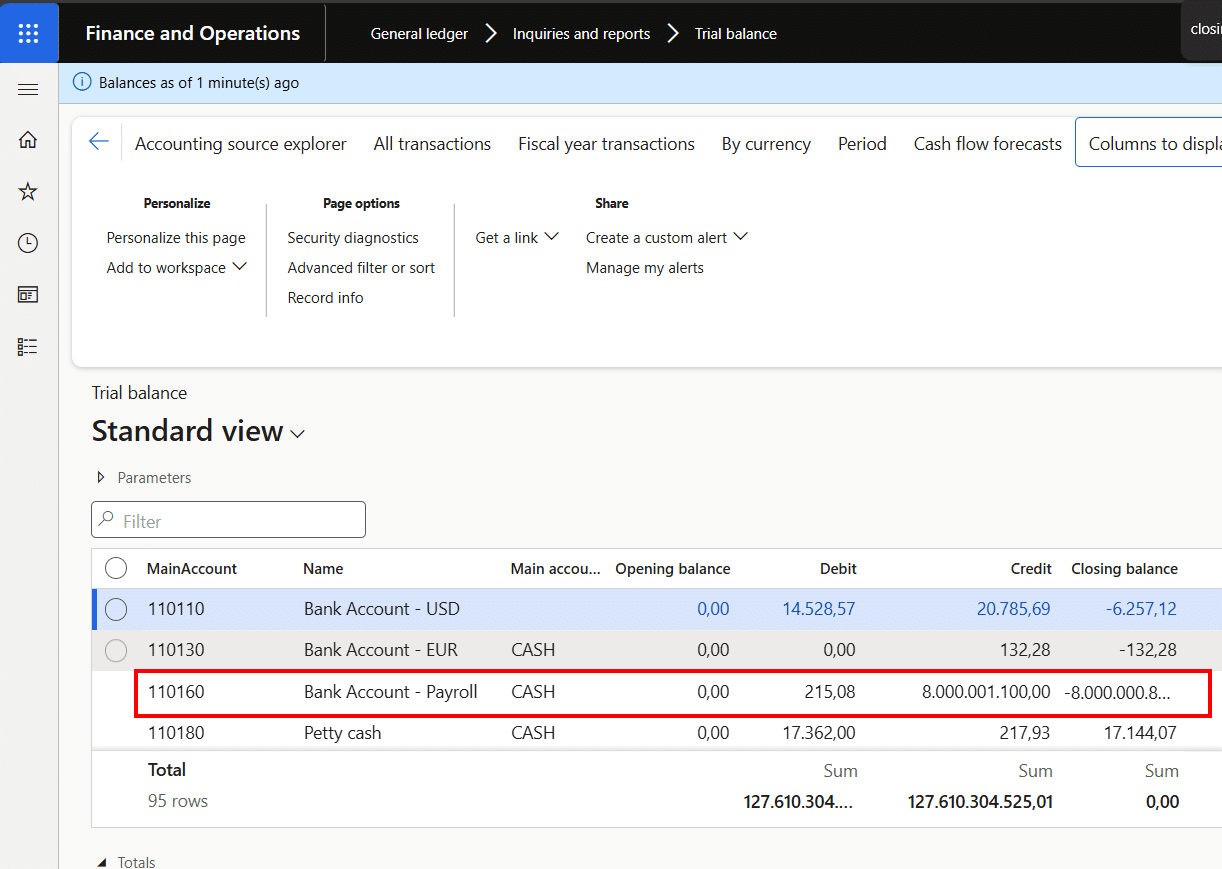Click the search icon in Filter box
The image size is (1222, 869).
click(x=106, y=520)
